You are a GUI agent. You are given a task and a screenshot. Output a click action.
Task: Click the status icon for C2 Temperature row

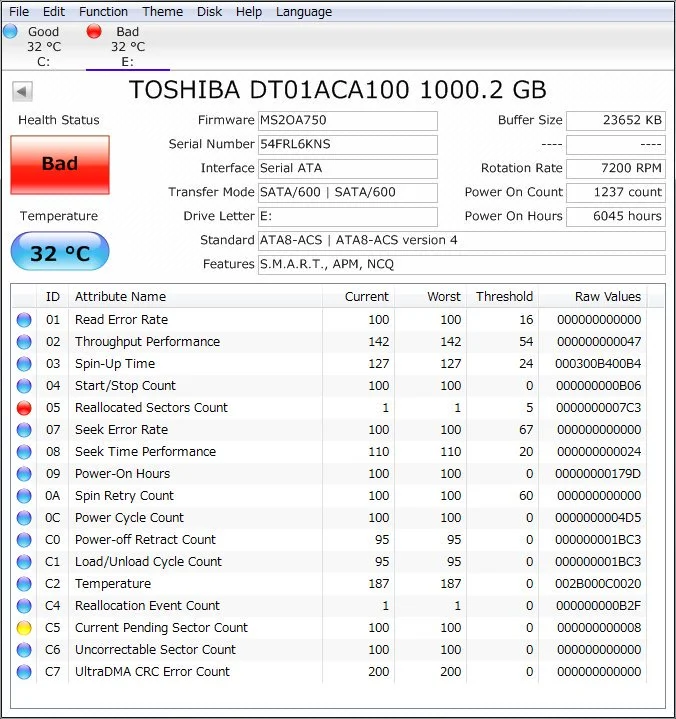24,584
